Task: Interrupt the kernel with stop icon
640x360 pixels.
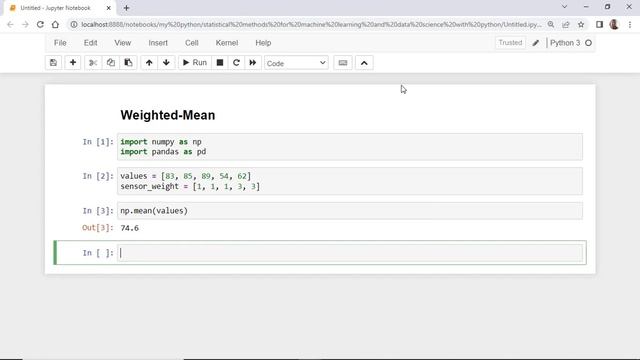Action: click(x=220, y=63)
